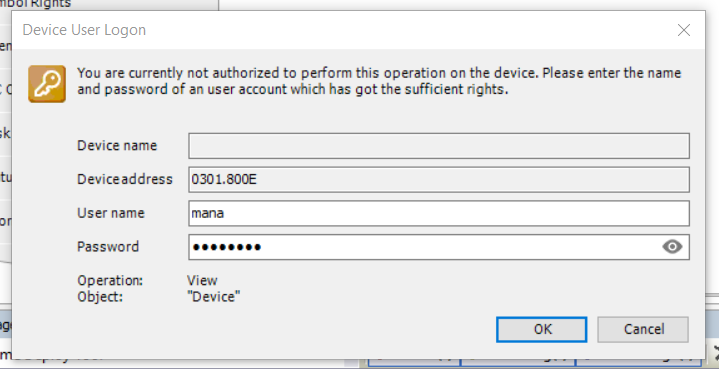Click the "Device" object value
This screenshot has width=719, height=369.
tap(214, 297)
